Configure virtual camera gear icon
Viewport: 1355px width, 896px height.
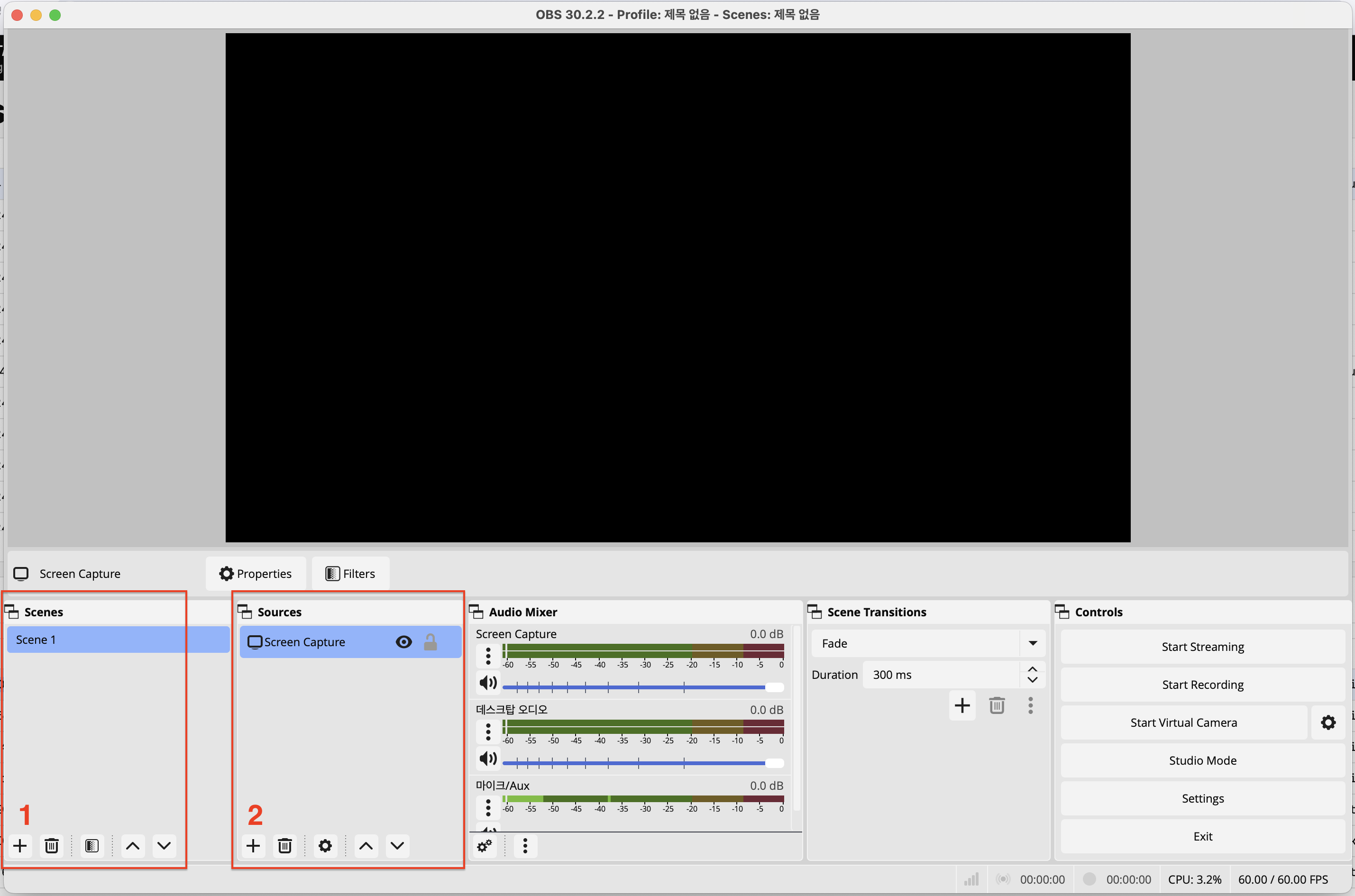[x=1328, y=722]
